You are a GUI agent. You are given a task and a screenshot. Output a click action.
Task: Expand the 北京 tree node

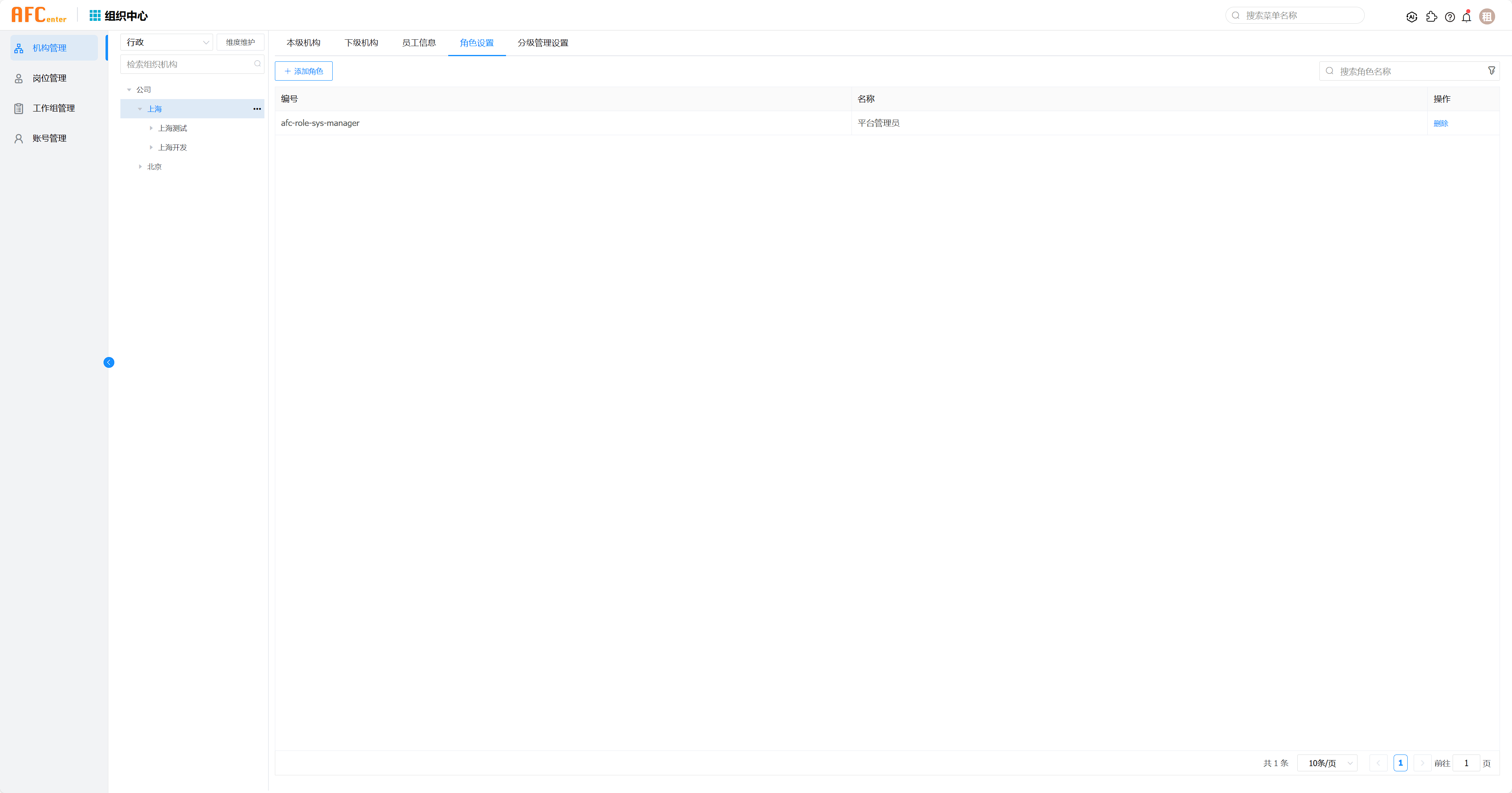[140, 166]
